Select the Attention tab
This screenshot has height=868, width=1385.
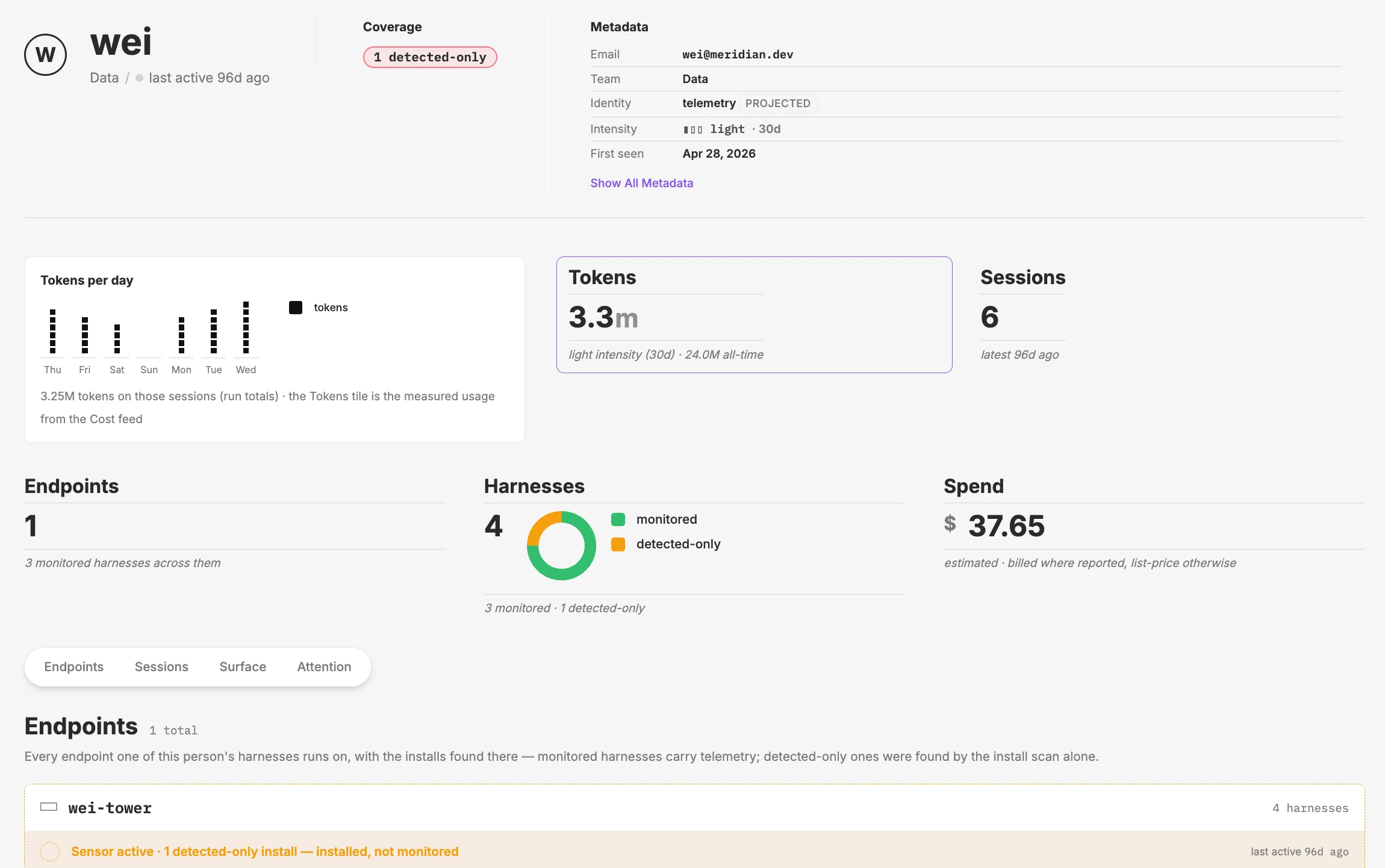pos(324,667)
